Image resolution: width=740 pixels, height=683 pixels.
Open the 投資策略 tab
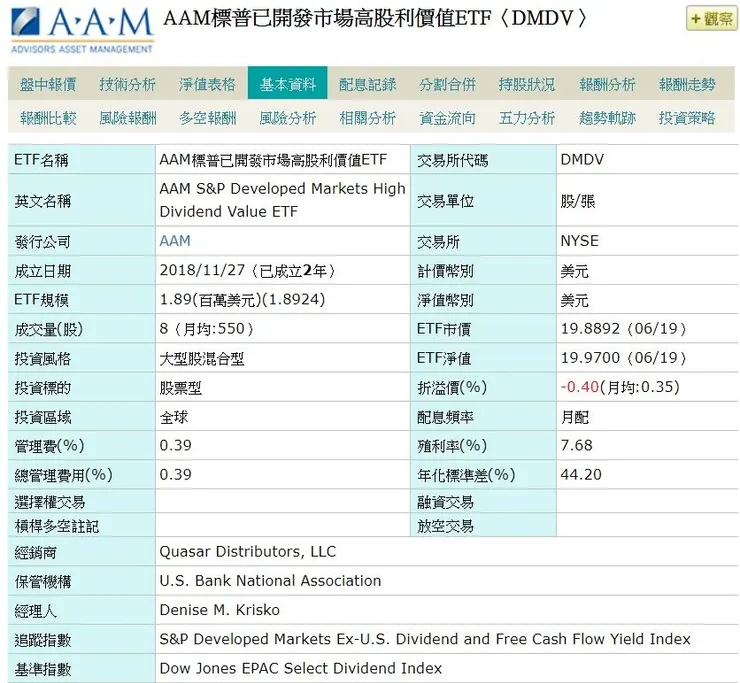687,118
